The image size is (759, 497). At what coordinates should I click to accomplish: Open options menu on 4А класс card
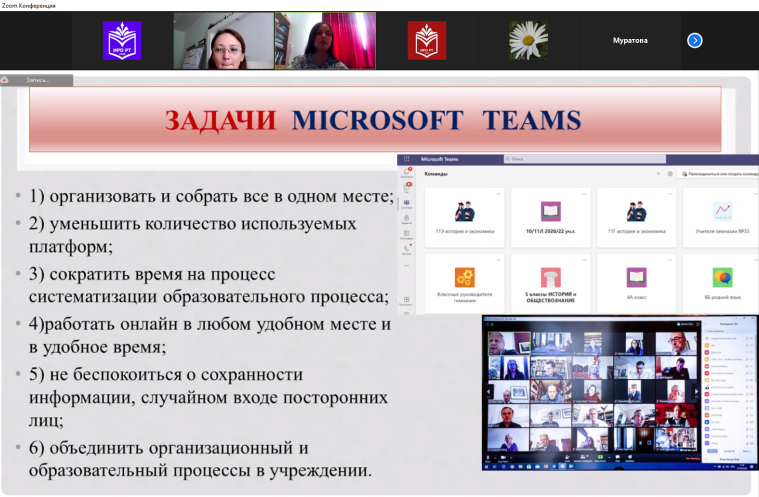click(670, 260)
